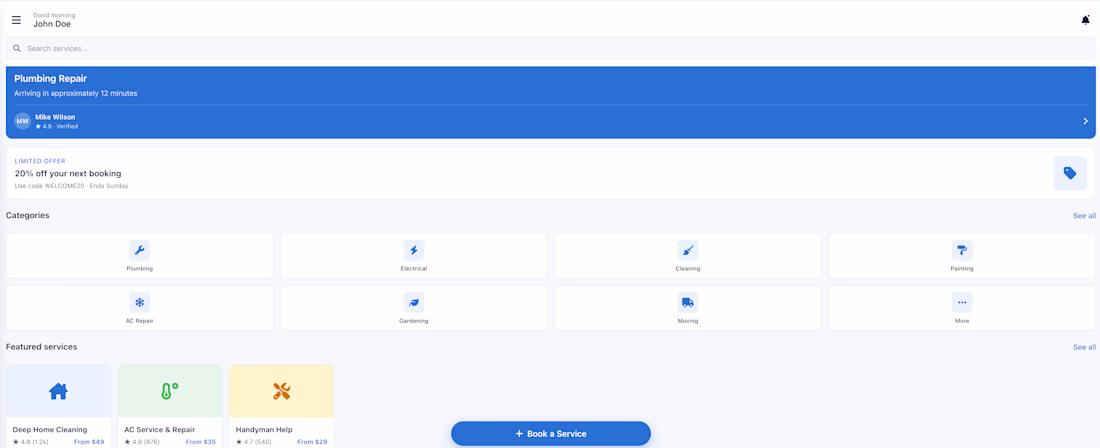Open the hamburger menu

pyautogui.click(x=16, y=20)
